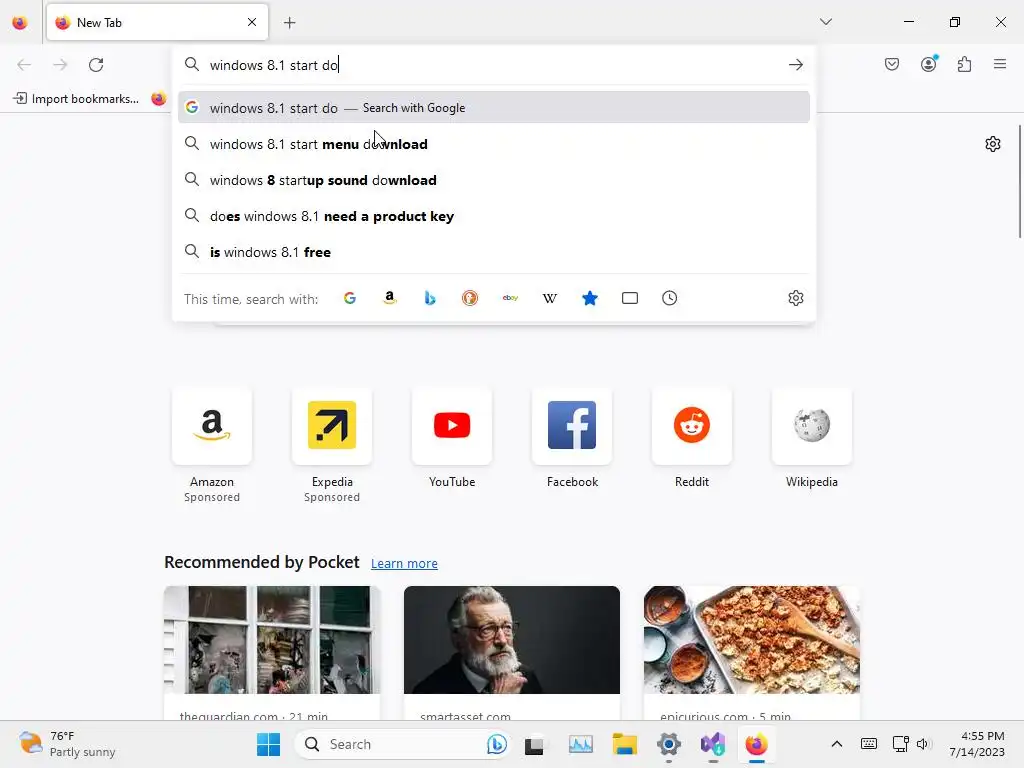This screenshot has width=1024, height=768.
Task: Open the Getting Started Firefox bookmark icon
Action: tap(159, 99)
